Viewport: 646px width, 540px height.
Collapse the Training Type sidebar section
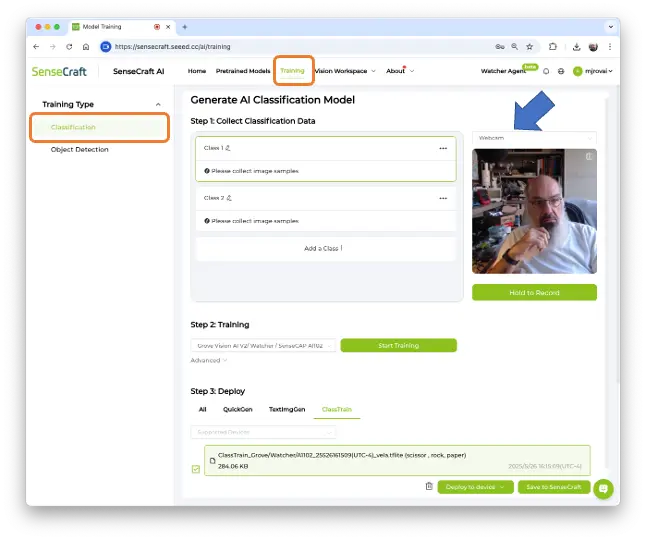tap(158, 104)
